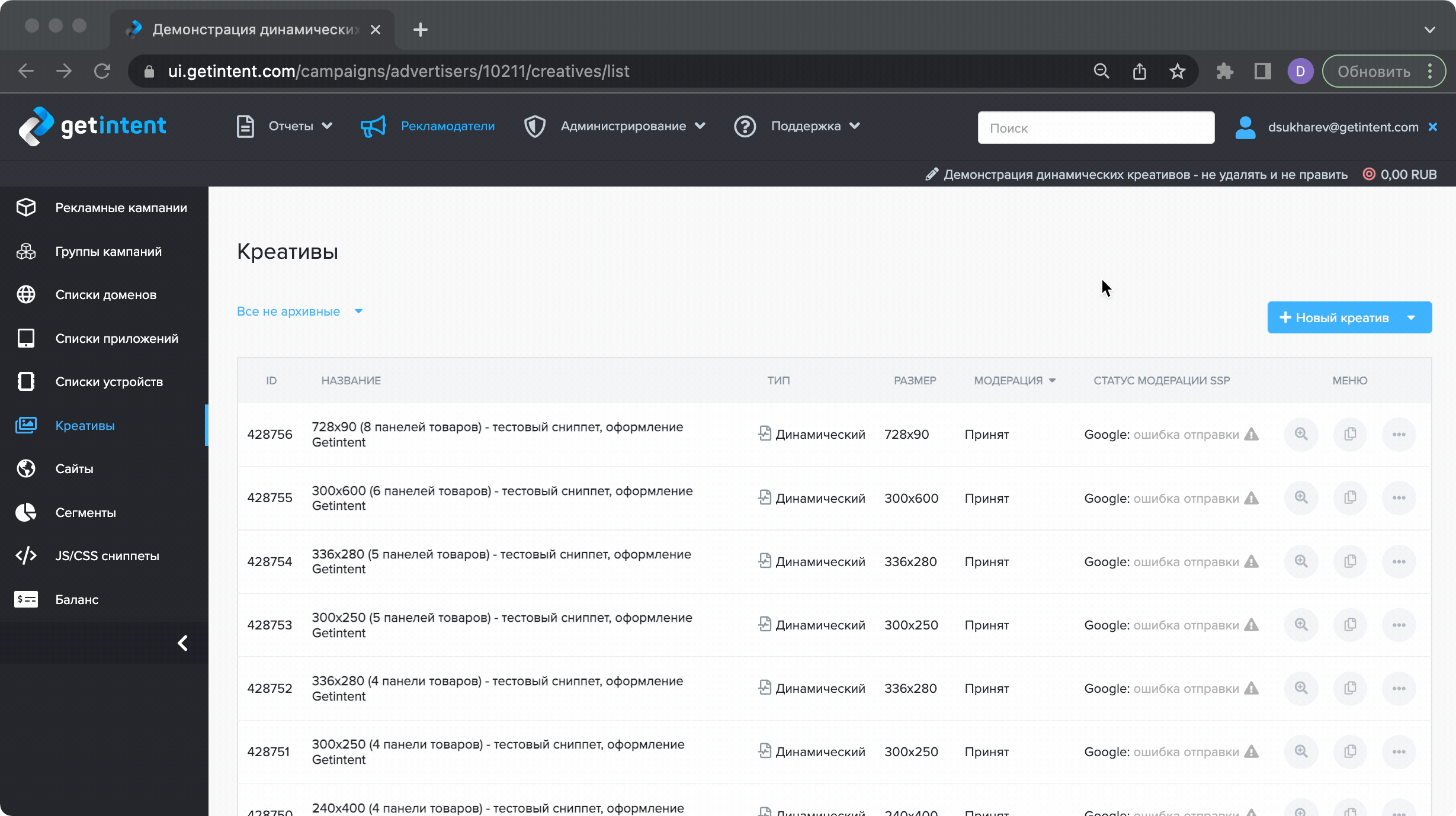Open 'JS/CSS сниппеты' in sidebar
Viewport: 1456px width, 816px height.
coord(107,555)
